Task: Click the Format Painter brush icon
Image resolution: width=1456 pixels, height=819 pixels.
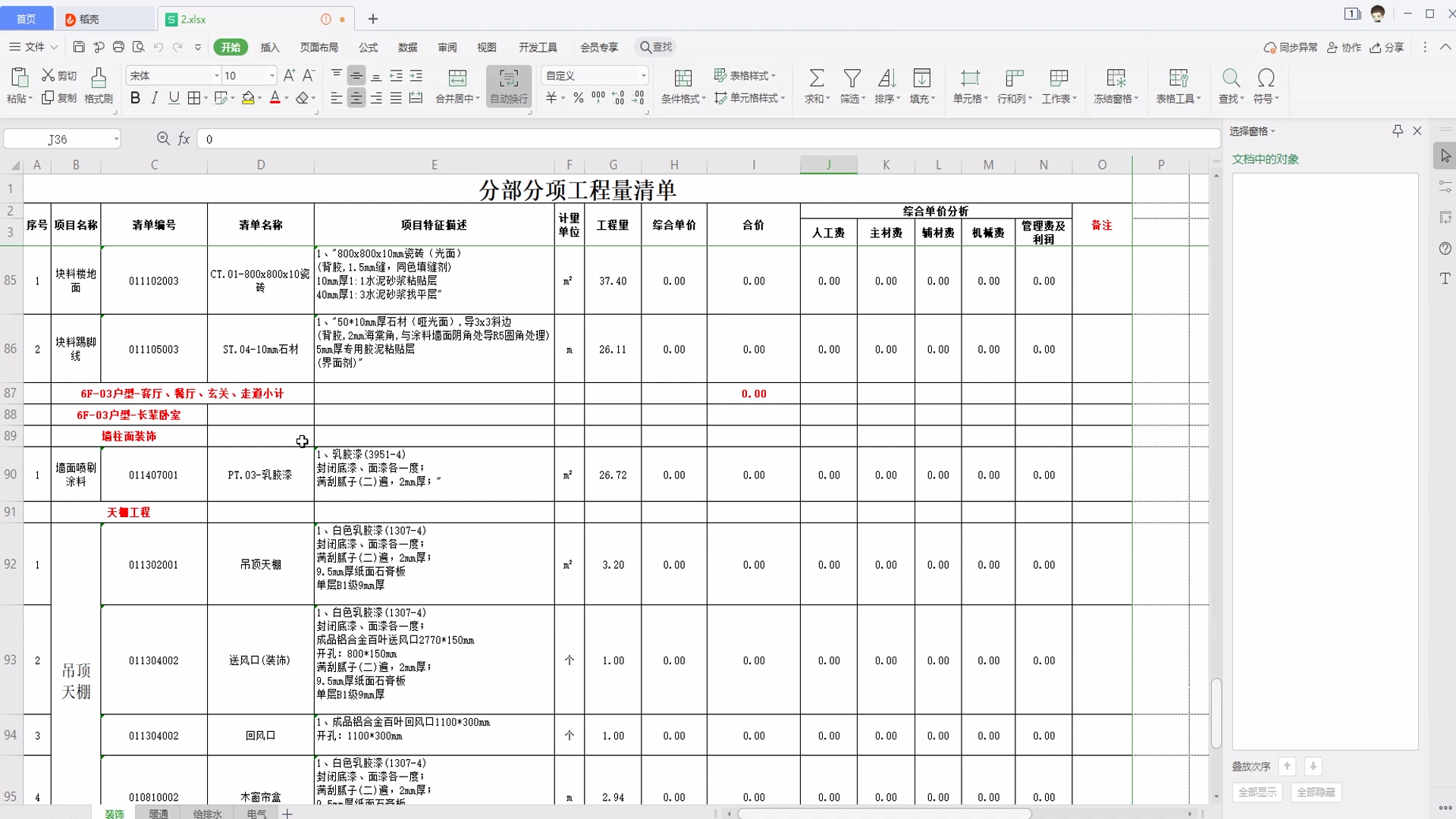Action: 99,78
